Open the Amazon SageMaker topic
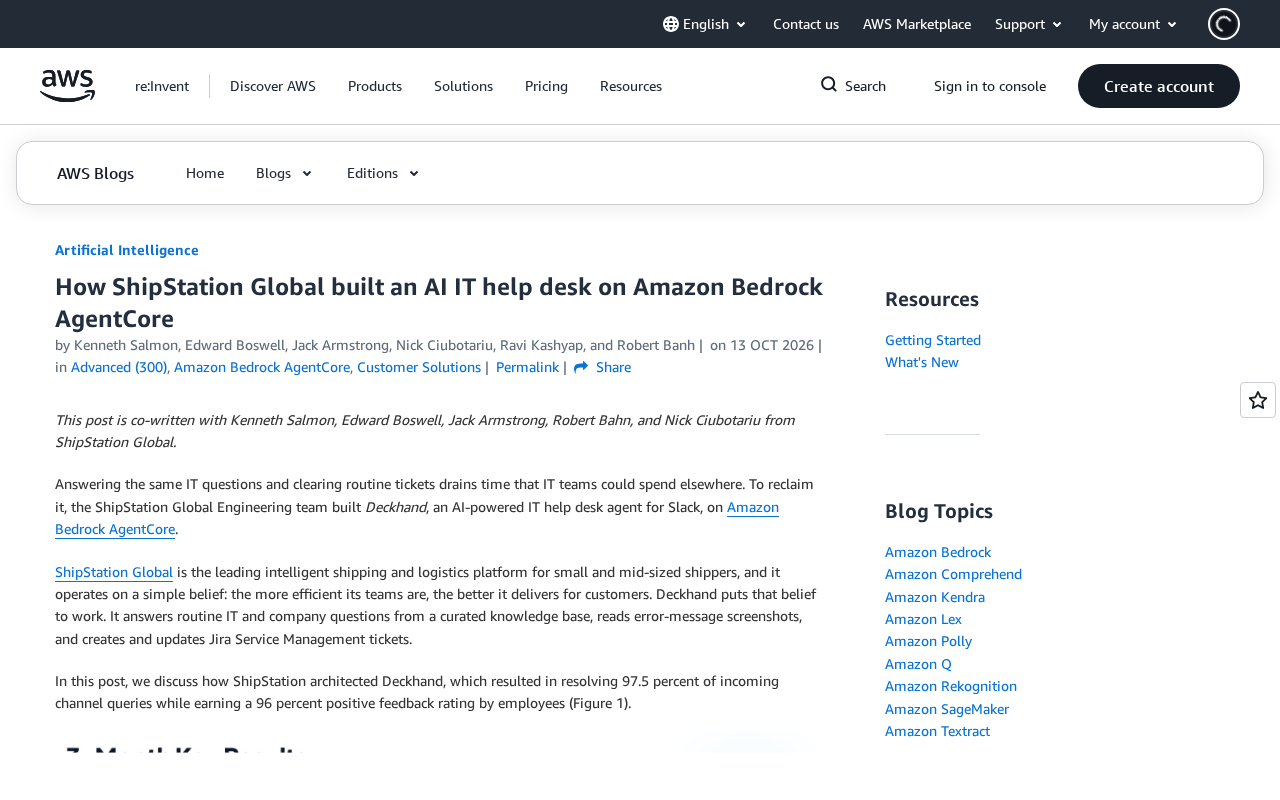The image size is (1280, 800). tap(947, 709)
